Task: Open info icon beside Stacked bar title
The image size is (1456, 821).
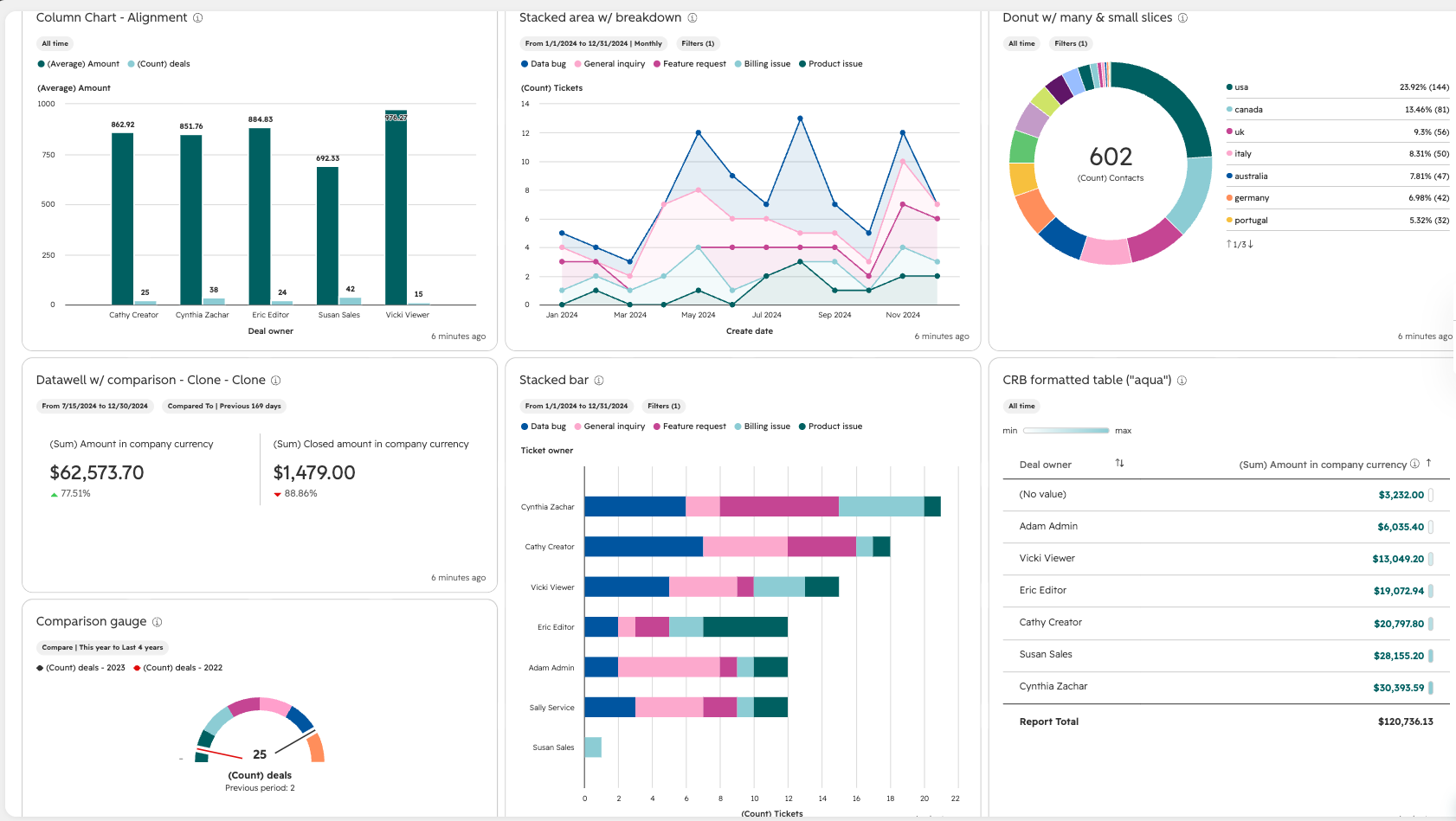Action: click(599, 381)
